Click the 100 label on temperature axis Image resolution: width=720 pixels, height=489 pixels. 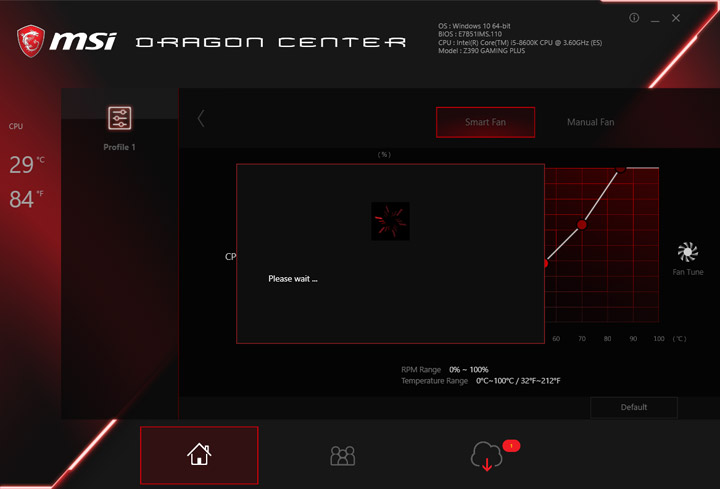click(x=659, y=338)
